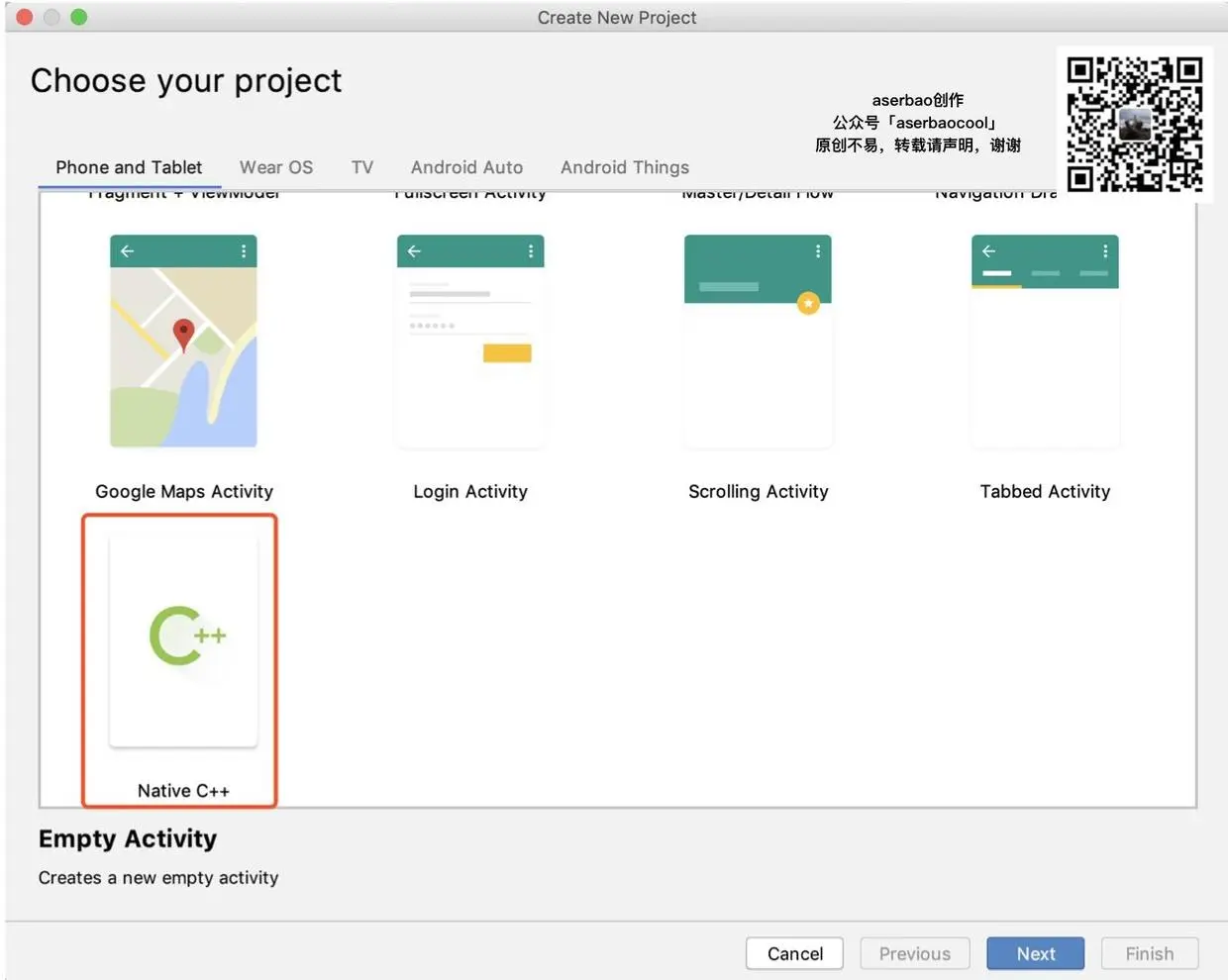Viewport: 1228px width, 980px height.
Task: Click the Native C++ logo icon
Action: [187, 636]
